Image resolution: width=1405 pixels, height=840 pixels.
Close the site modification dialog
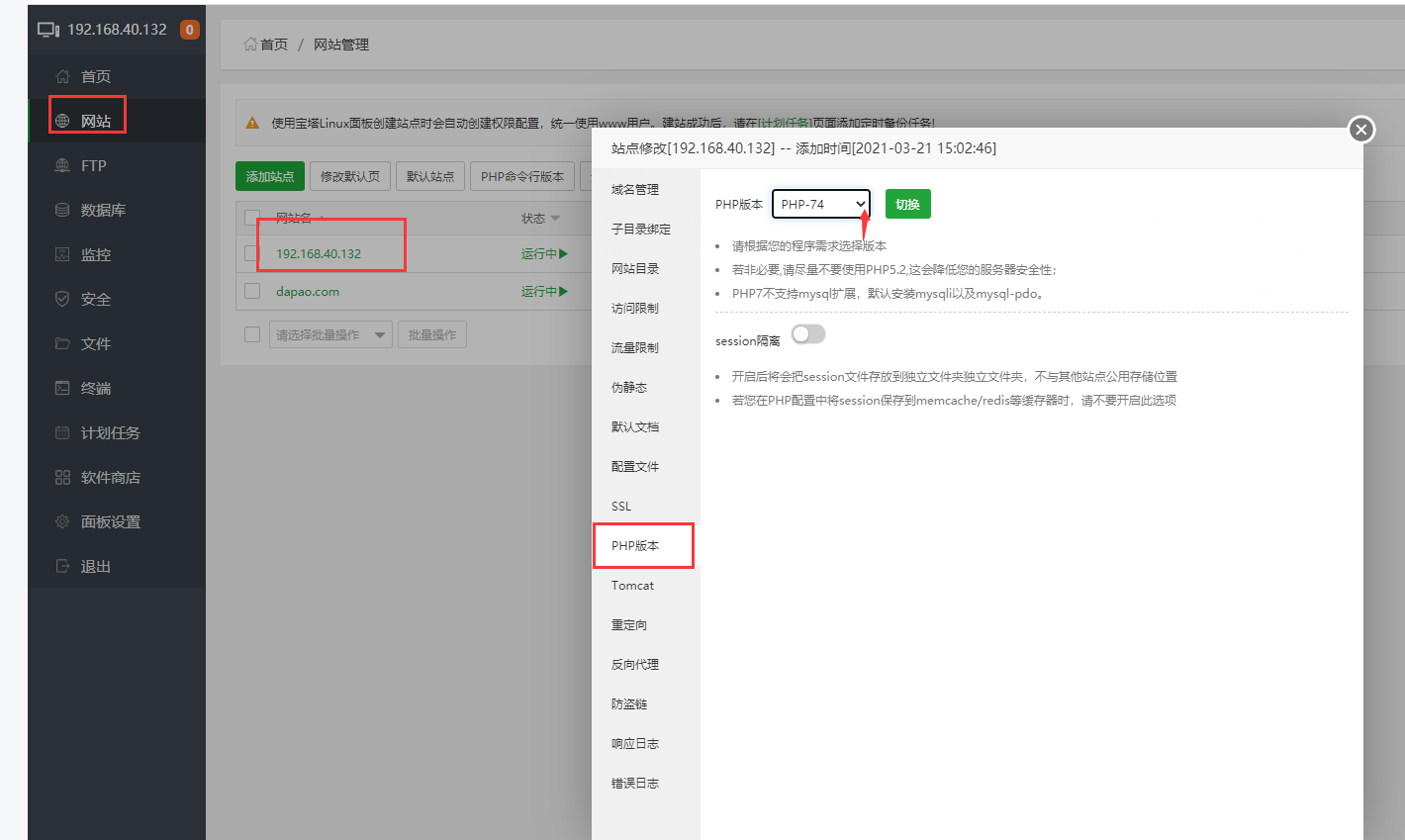click(x=1361, y=129)
